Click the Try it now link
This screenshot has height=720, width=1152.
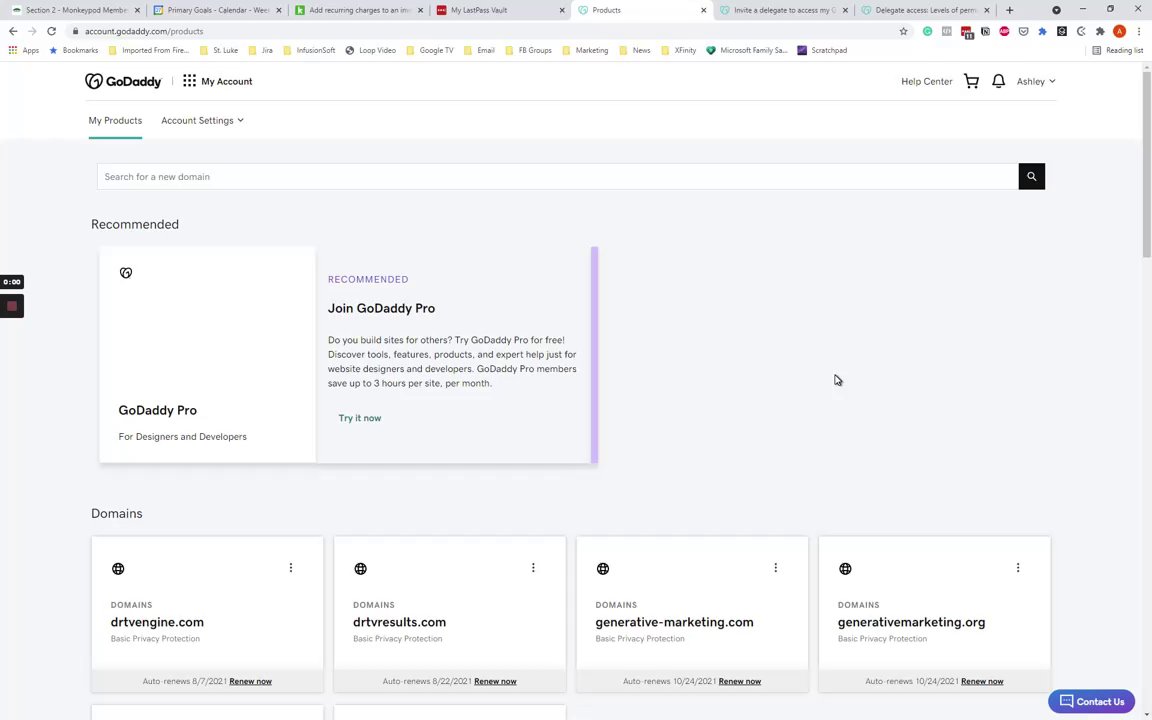(359, 418)
